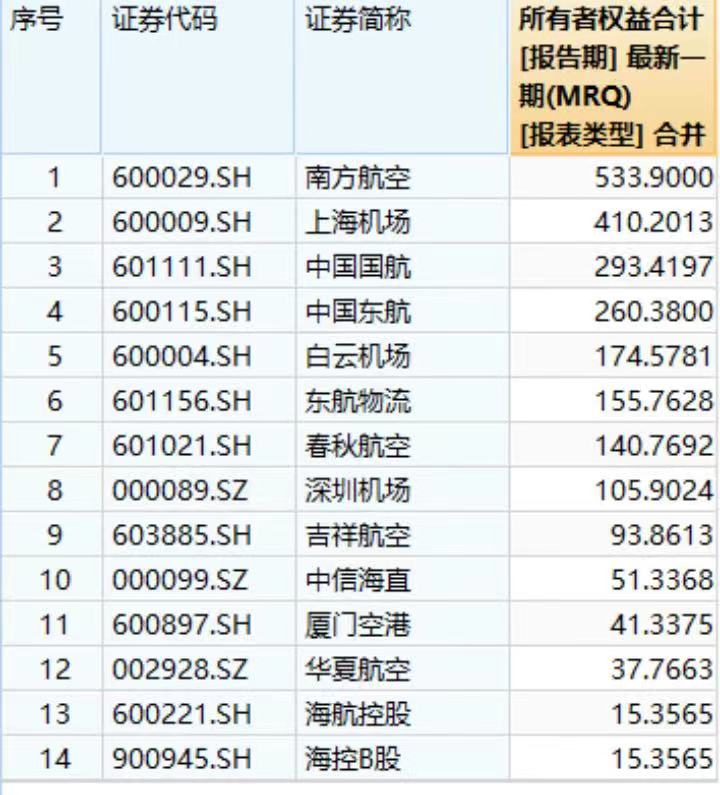Select the value 51.3368
Screen dimensions: 720x795
662,580
